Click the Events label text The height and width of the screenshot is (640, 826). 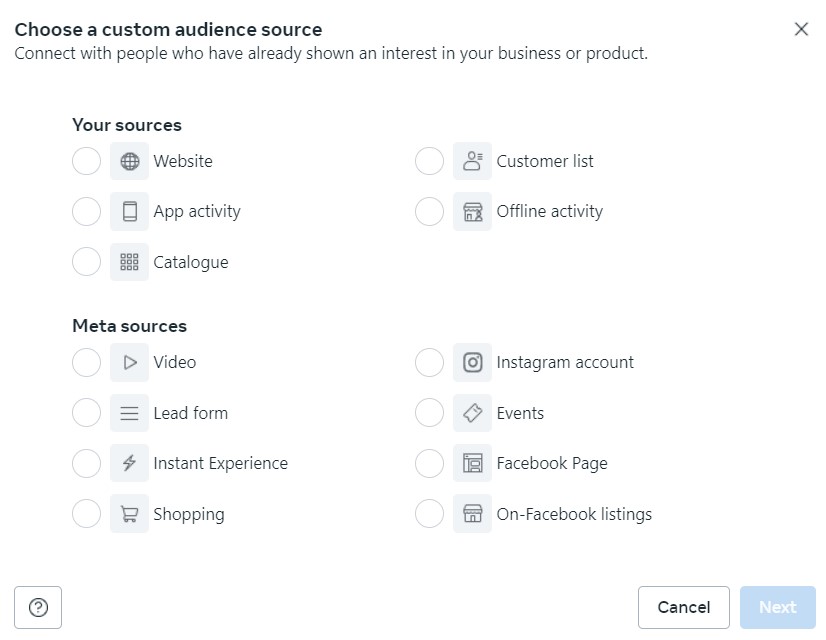point(520,413)
